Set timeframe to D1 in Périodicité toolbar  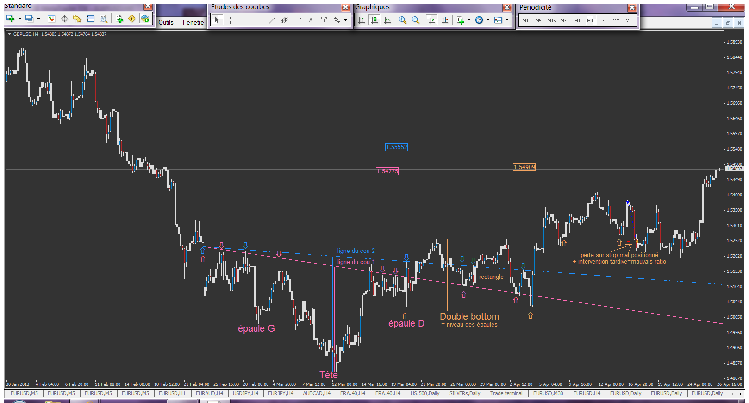[x=603, y=20]
